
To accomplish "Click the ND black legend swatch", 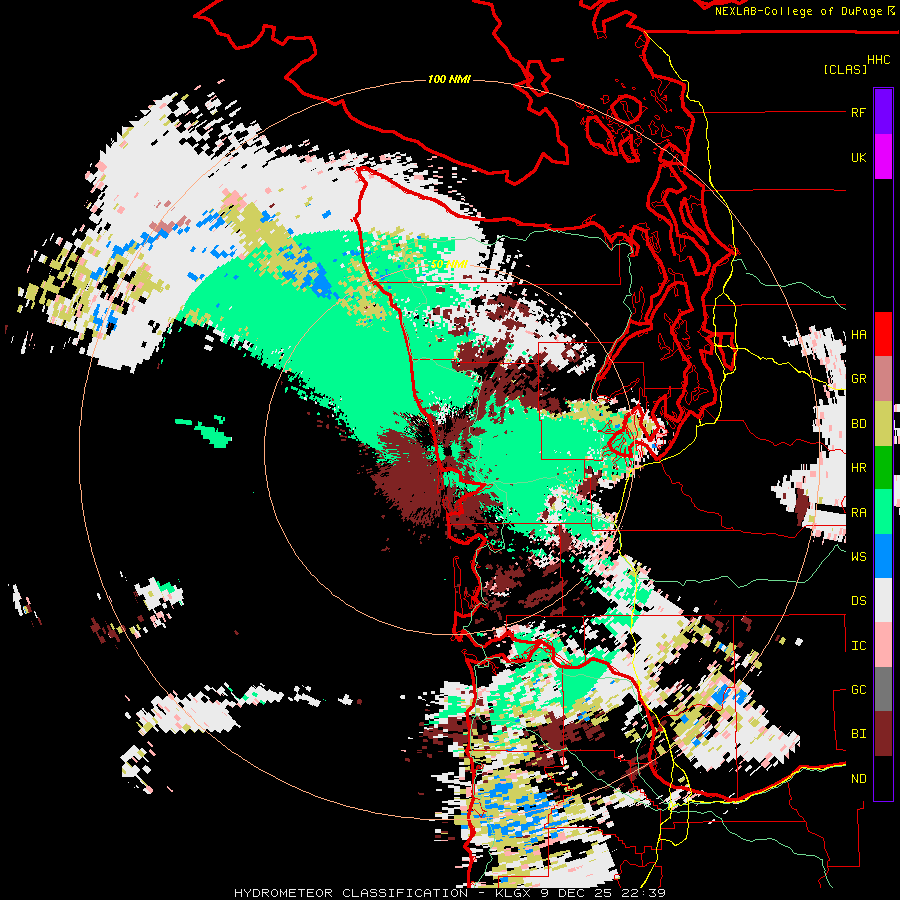I will coord(883,778).
